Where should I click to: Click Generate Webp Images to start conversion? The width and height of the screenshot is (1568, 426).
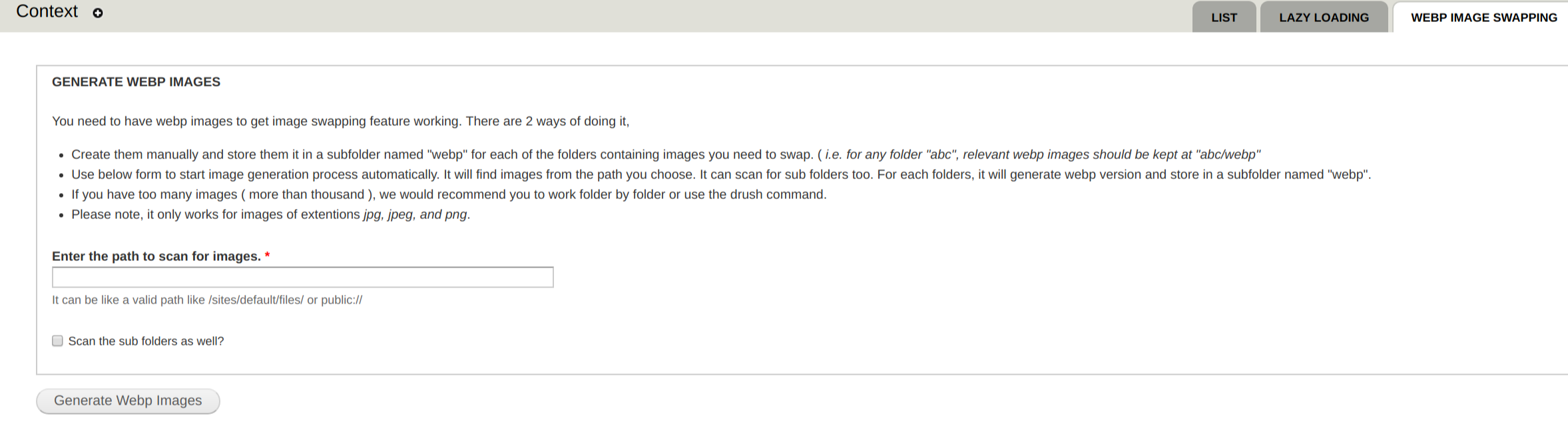(x=127, y=400)
